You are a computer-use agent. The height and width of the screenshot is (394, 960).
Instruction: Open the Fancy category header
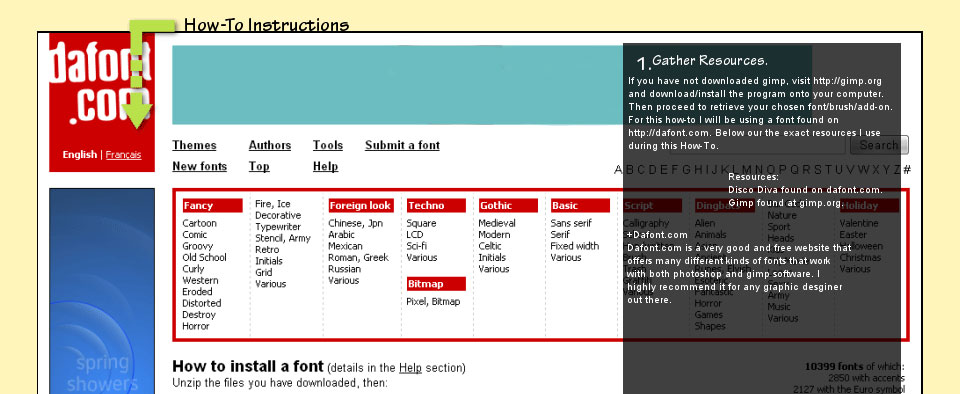click(212, 206)
